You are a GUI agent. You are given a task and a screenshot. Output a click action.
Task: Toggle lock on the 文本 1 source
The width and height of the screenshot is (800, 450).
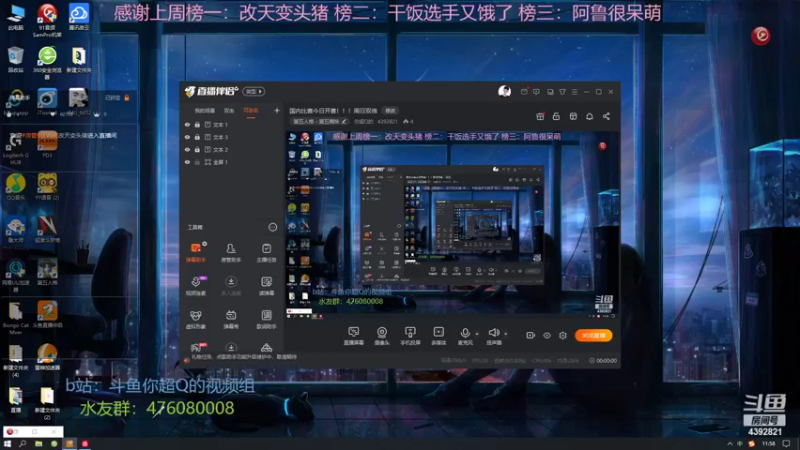point(197,124)
